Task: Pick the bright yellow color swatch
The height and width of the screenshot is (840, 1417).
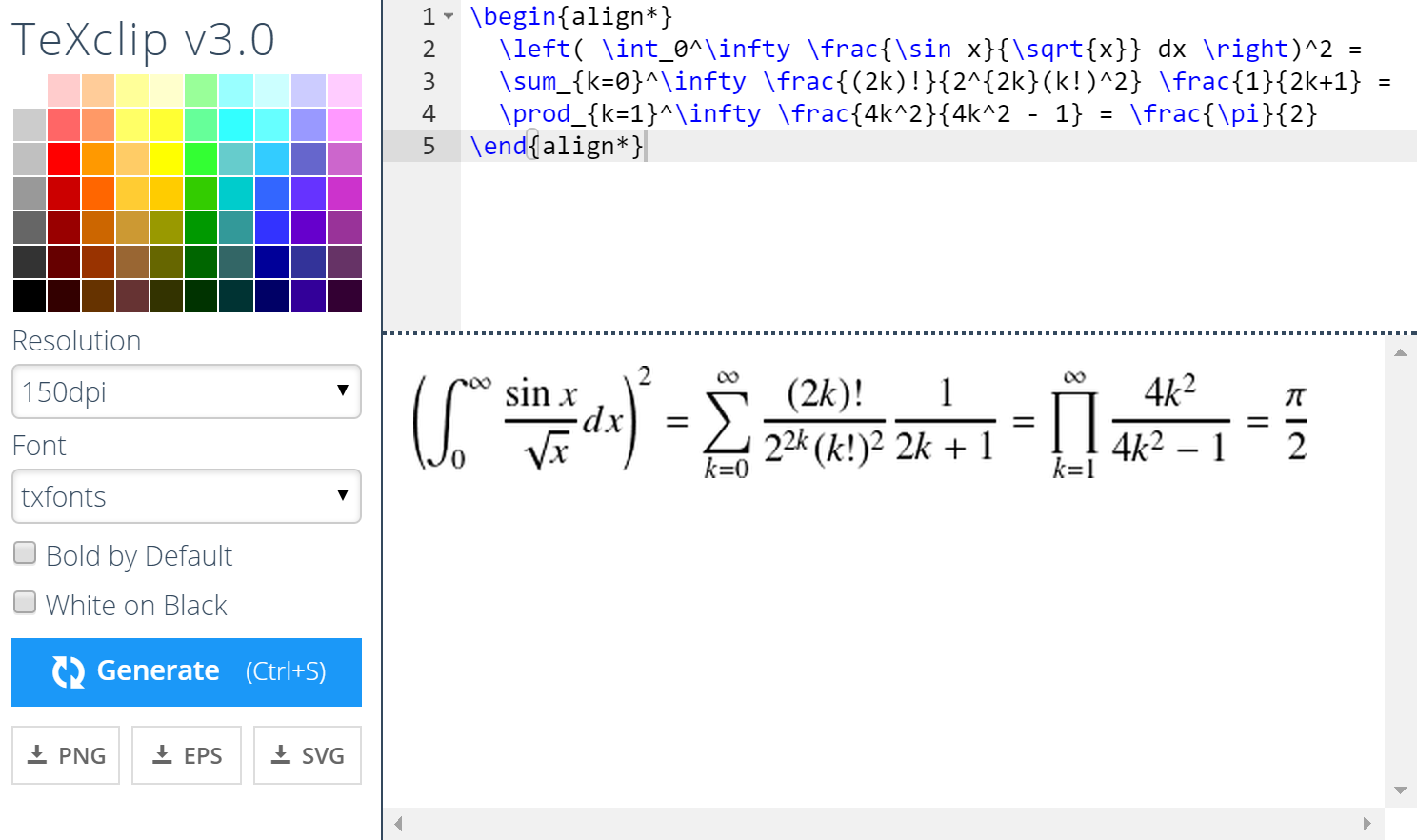Action: 167,159
